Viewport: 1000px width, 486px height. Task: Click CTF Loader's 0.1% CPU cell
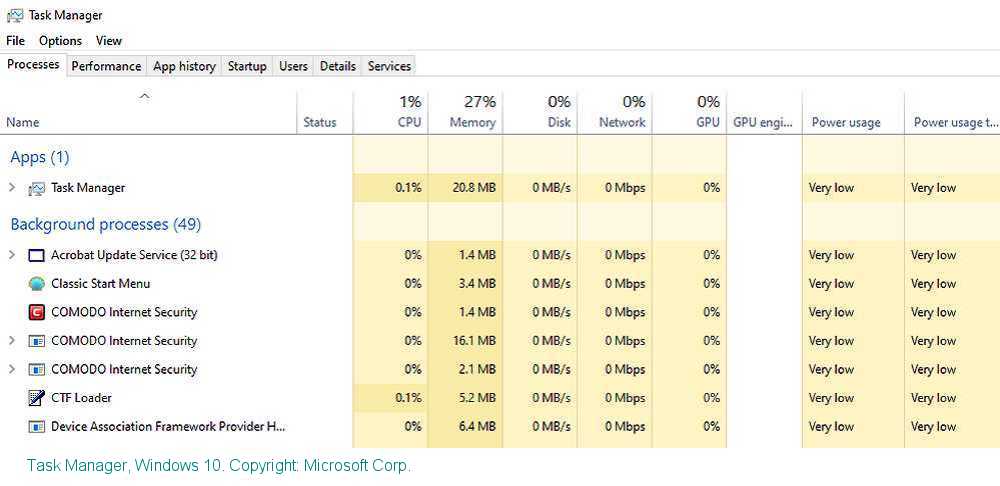[x=390, y=398]
